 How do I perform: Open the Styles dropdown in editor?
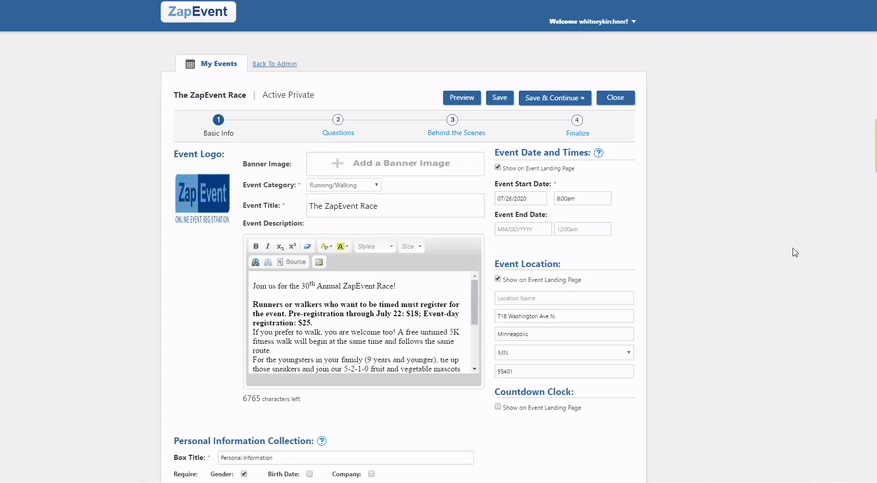[375, 247]
